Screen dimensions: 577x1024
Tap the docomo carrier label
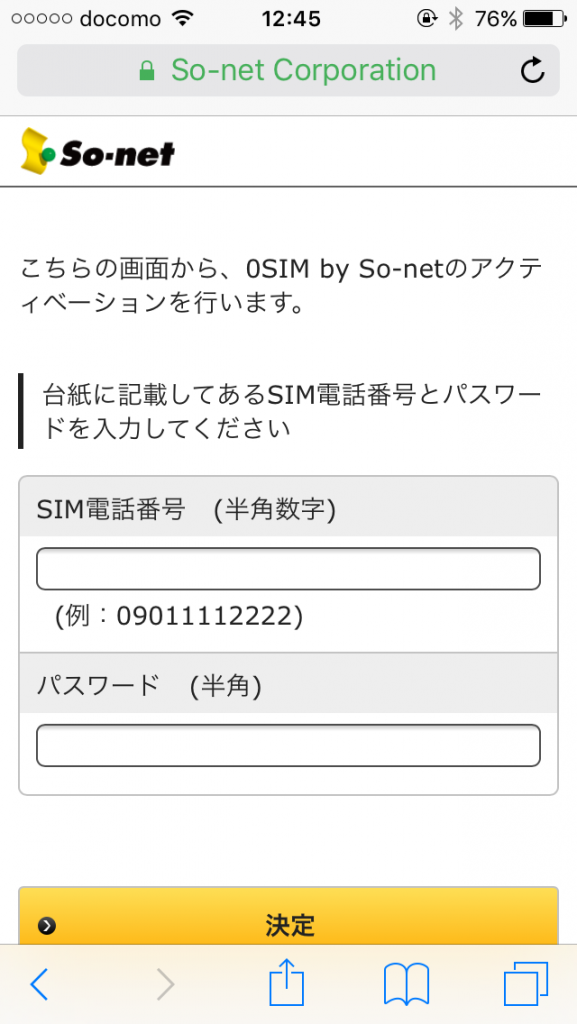coord(121,19)
